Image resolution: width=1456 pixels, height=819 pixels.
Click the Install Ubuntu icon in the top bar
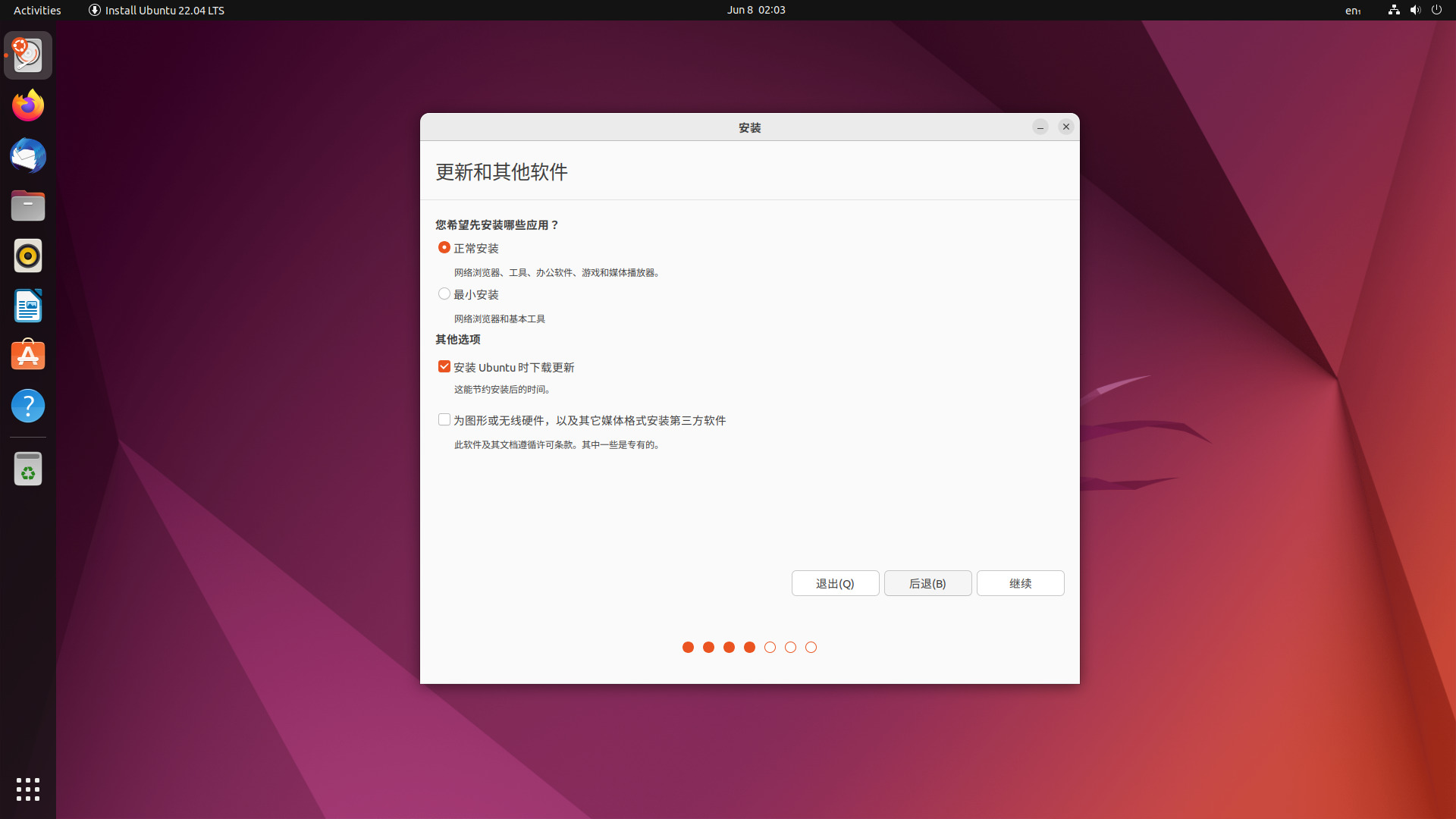(x=94, y=10)
